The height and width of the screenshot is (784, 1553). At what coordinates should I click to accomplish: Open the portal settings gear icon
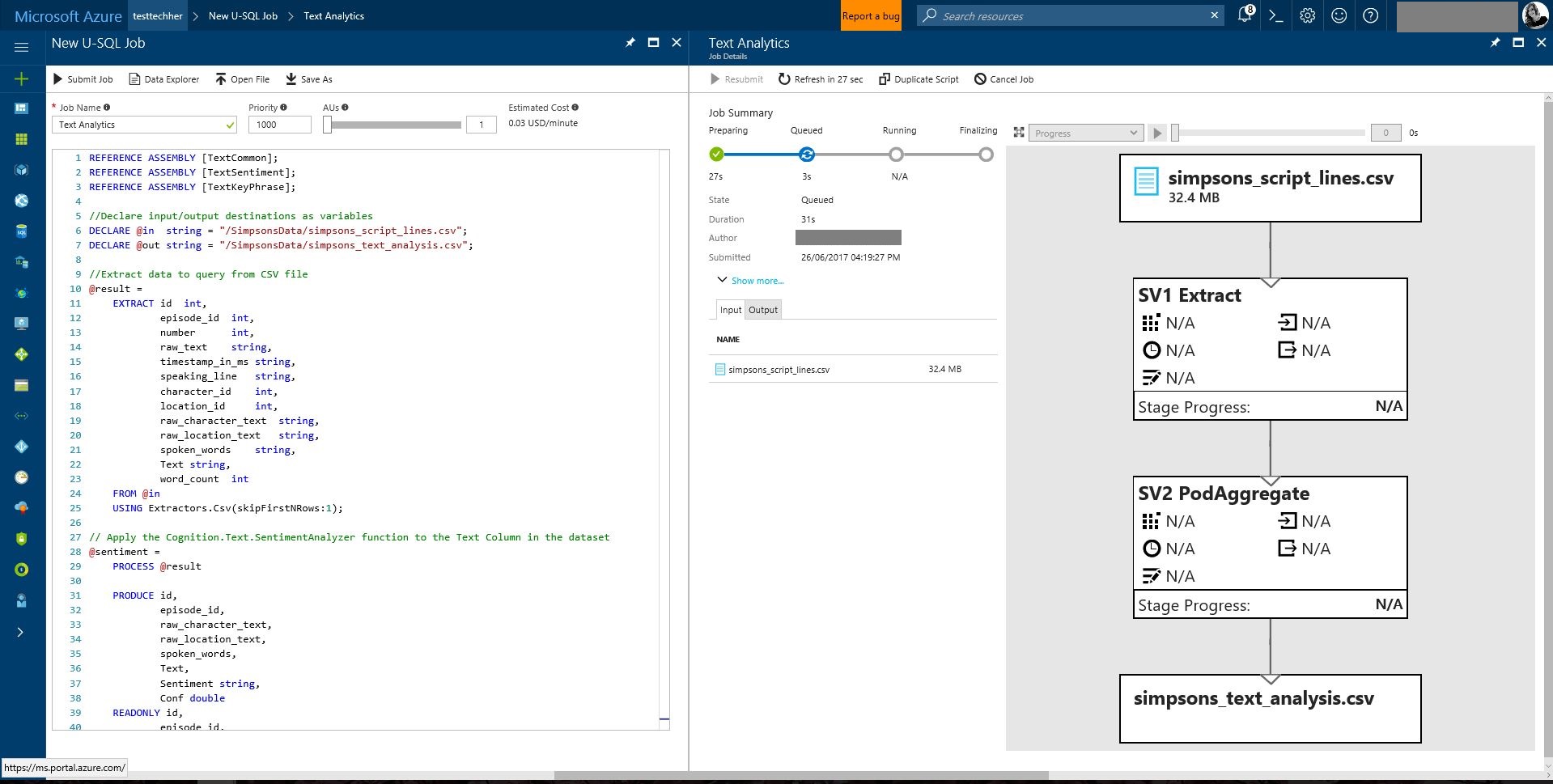pyautogui.click(x=1308, y=15)
